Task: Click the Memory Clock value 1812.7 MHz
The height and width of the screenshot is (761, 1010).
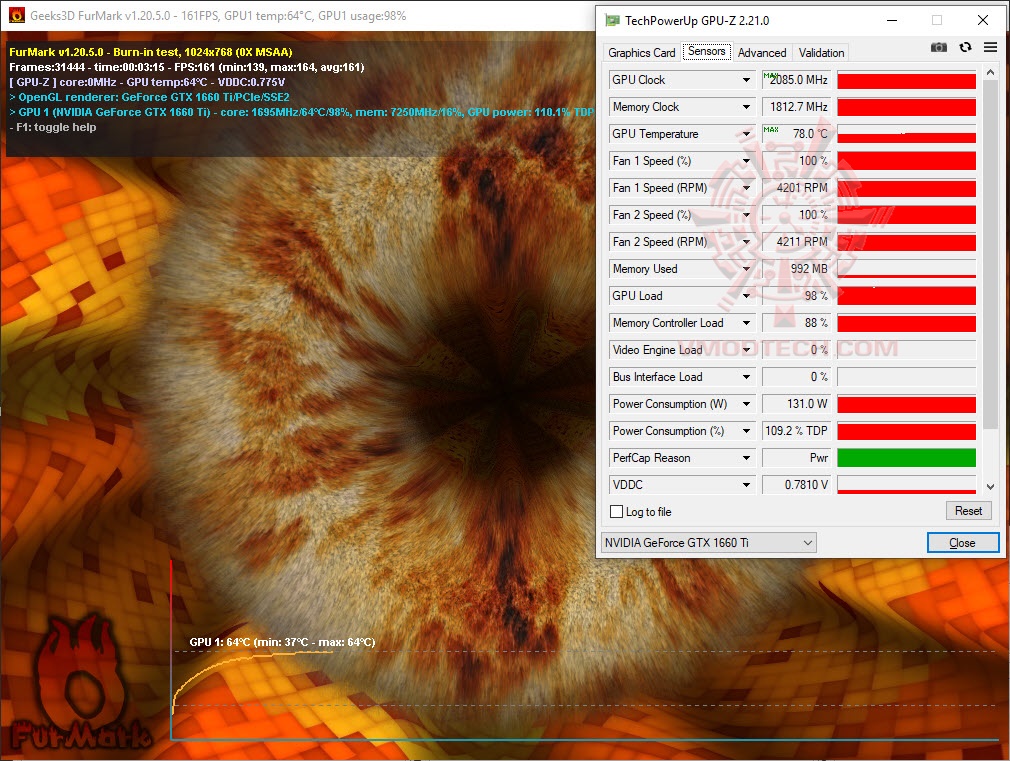Action: [x=796, y=107]
